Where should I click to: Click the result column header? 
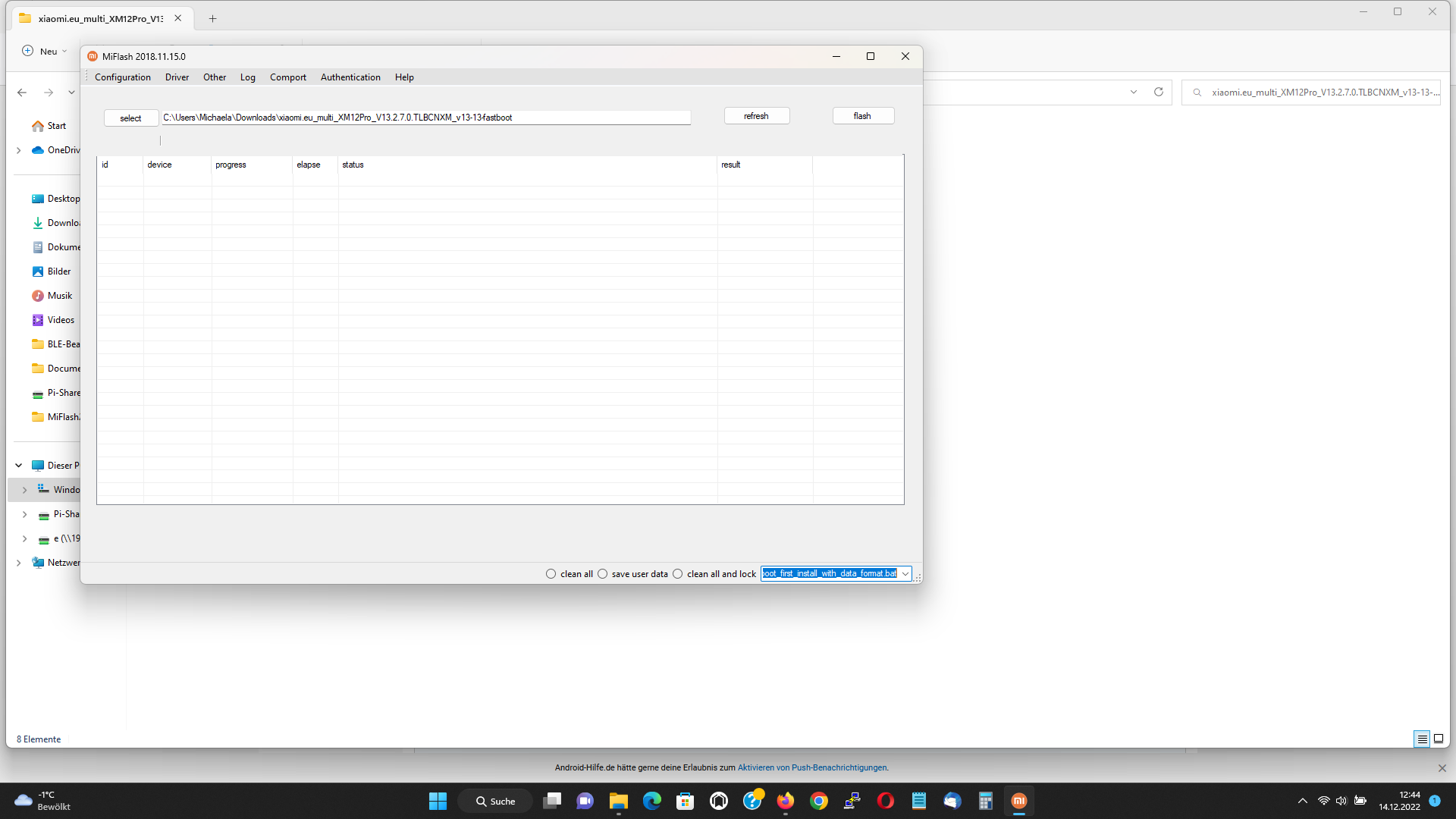tap(764, 165)
